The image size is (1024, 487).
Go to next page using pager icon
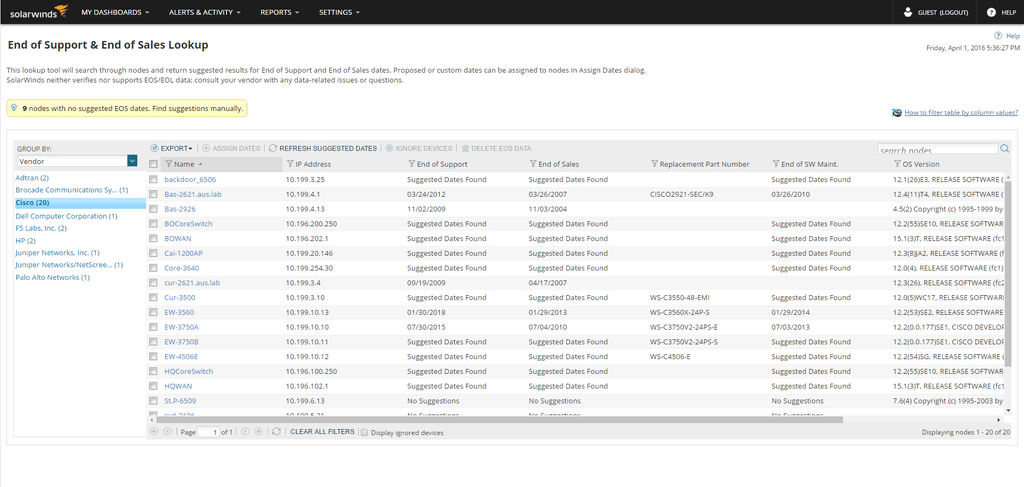click(246, 432)
